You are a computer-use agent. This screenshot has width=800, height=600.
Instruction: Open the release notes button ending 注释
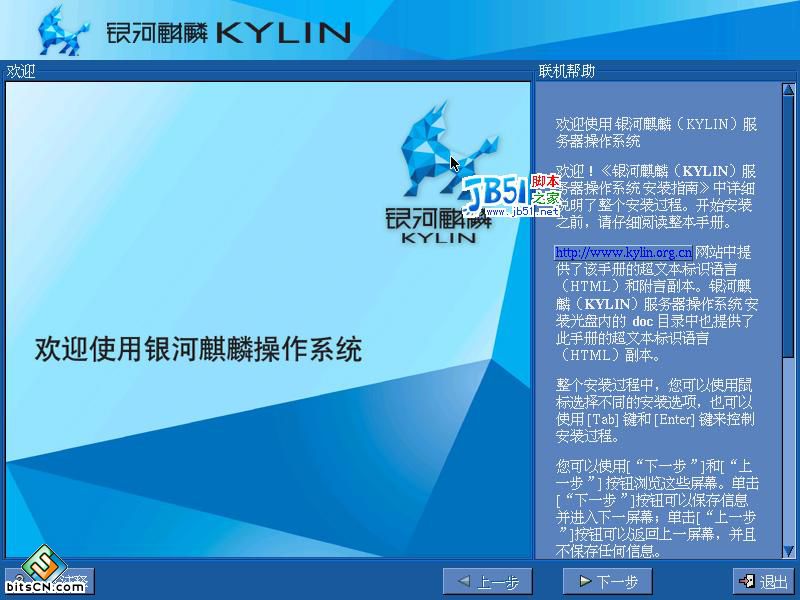pos(49,581)
